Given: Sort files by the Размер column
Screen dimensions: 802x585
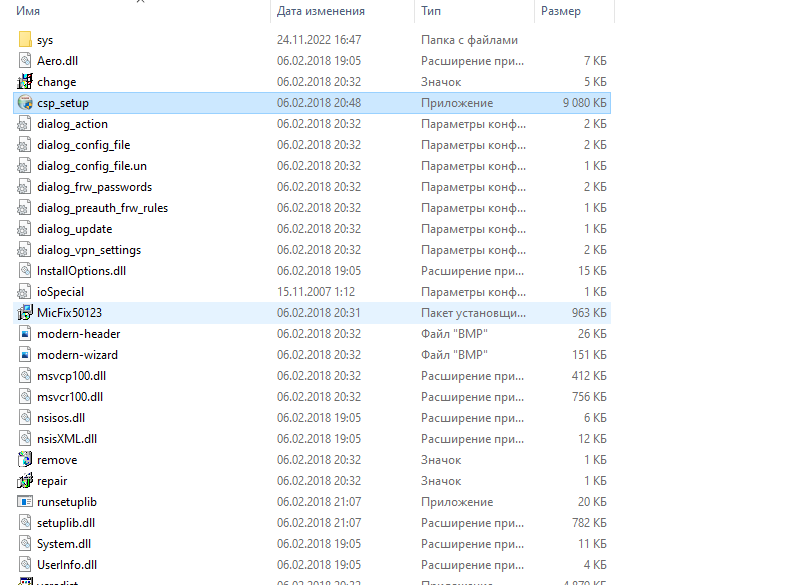Looking at the screenshot, I should (x=561, y=11).
